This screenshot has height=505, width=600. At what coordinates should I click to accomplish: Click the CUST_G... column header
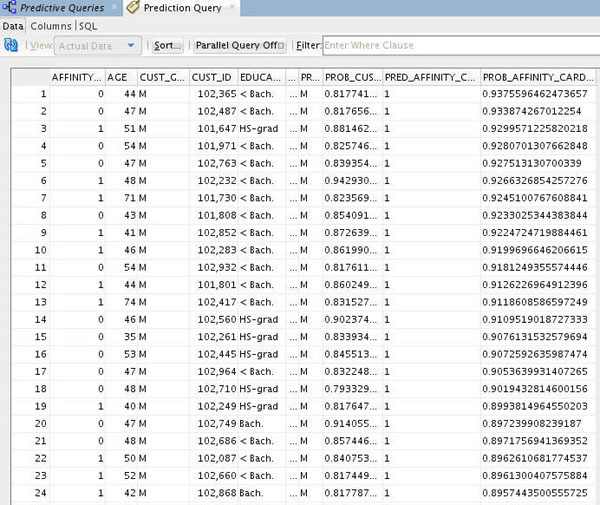(163, 77)
